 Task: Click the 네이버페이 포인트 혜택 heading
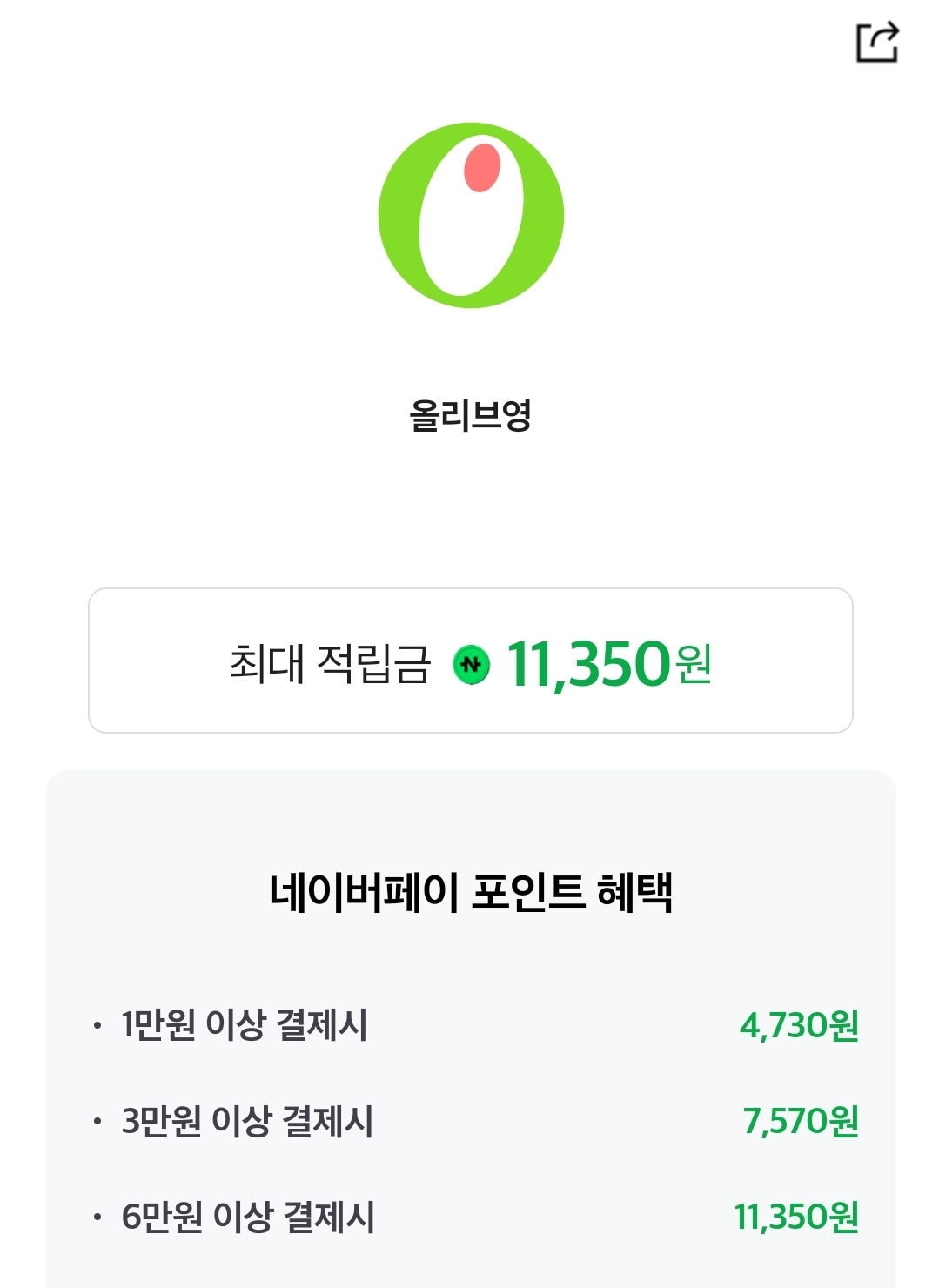pyautogui.click(x=470, y=892)
